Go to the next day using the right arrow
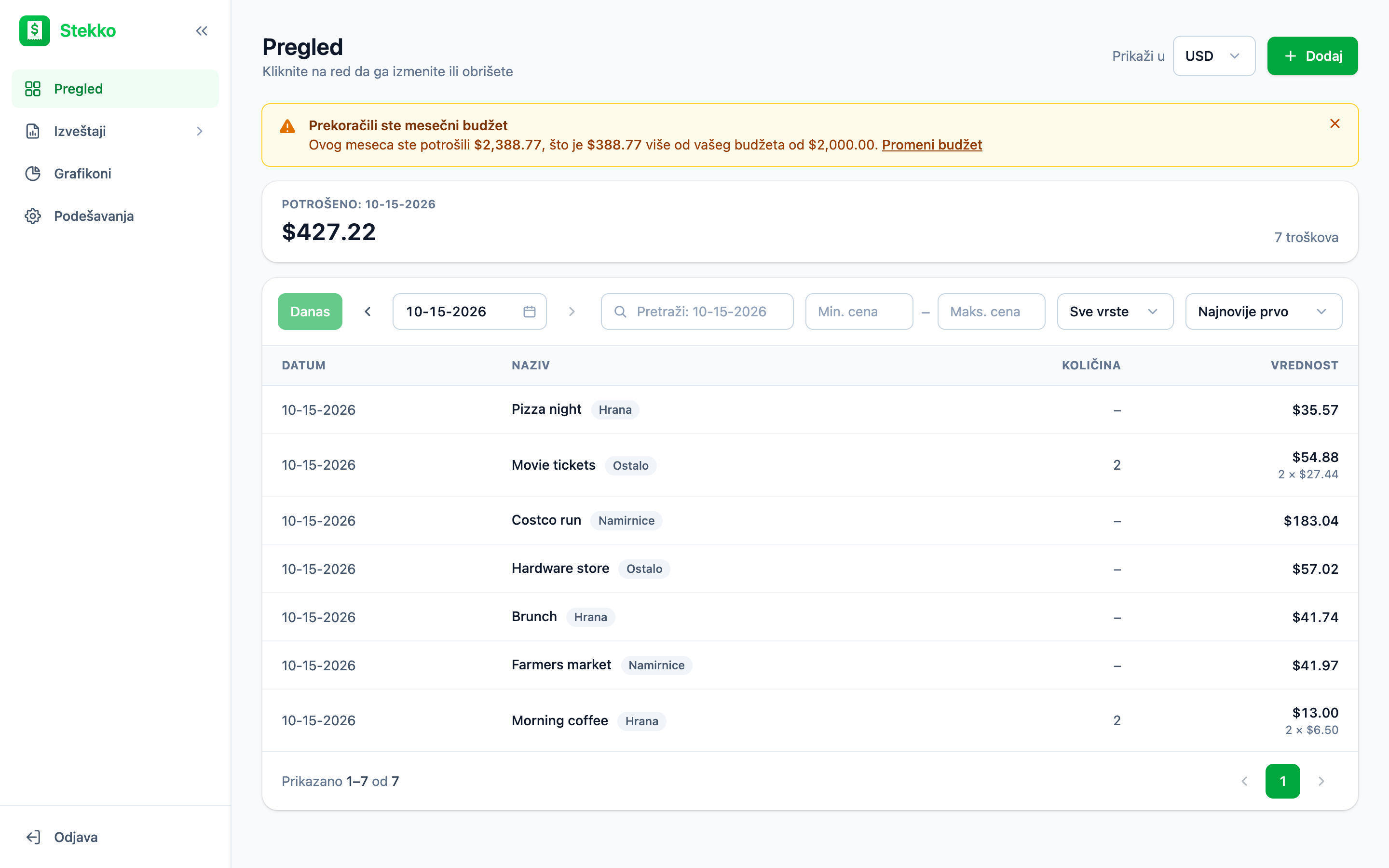 [572, 312]
